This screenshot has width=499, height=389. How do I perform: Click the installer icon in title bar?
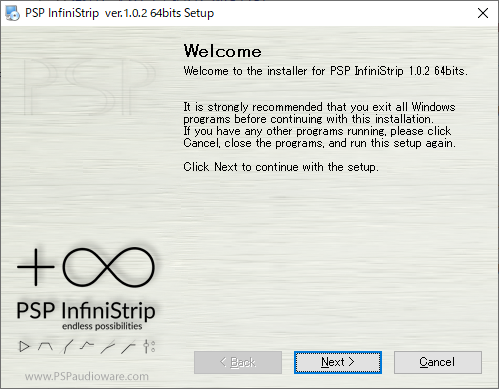(12, 13)
